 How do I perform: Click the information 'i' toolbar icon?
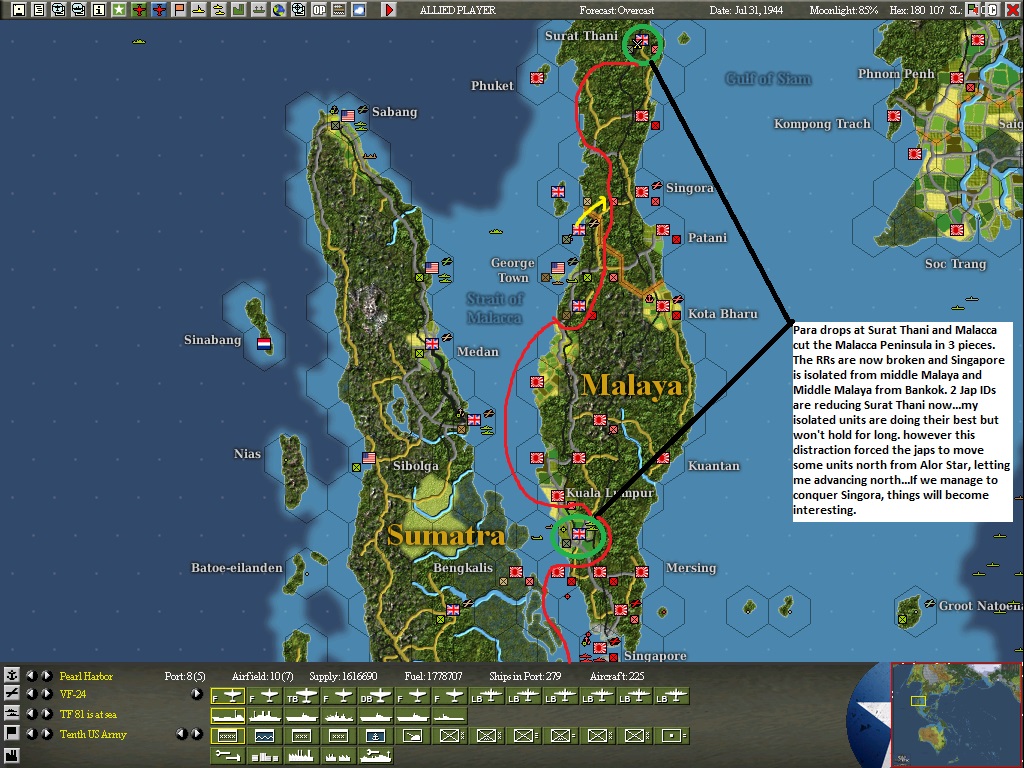coord(99,10)
